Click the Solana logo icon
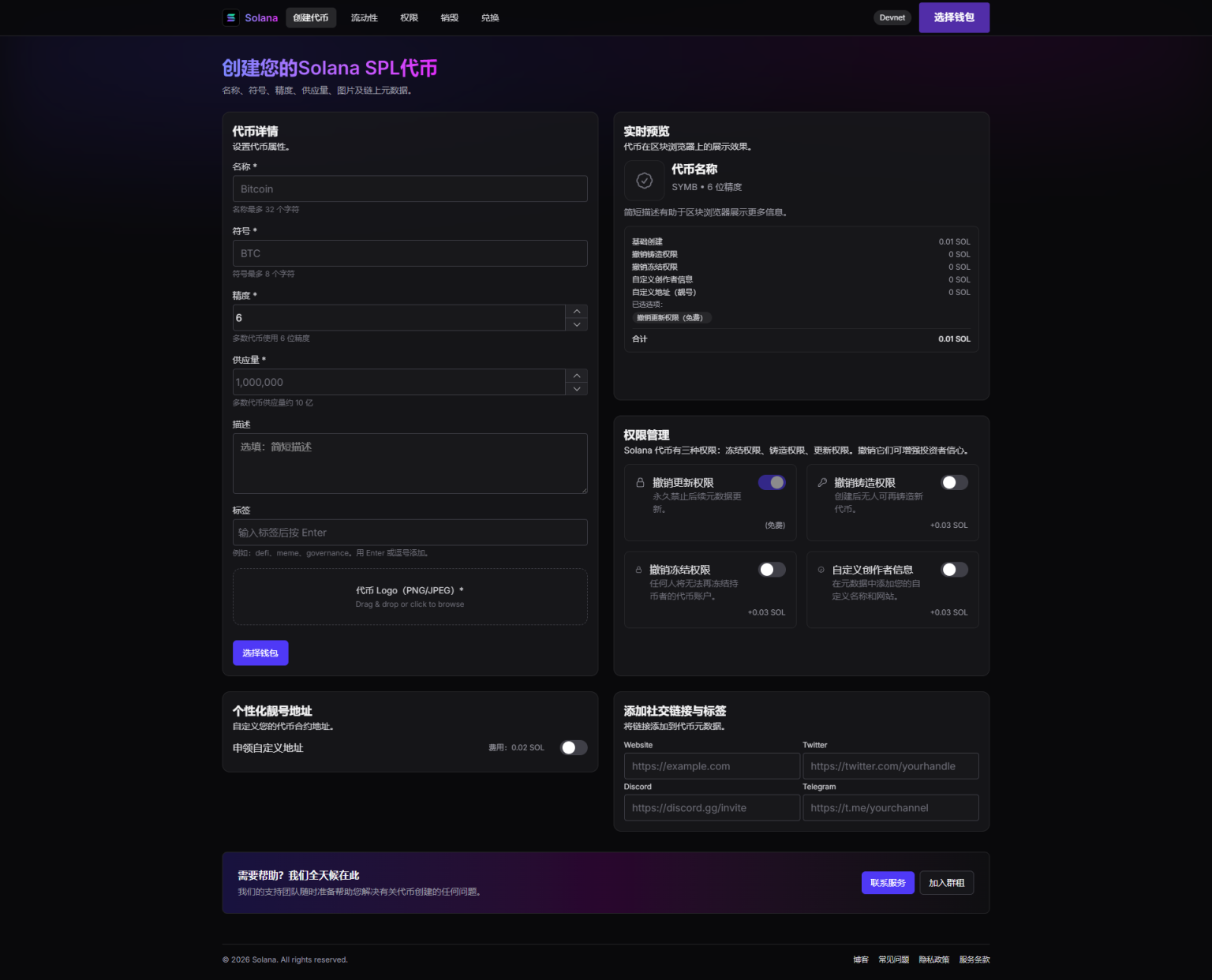The image size is (1212, 980). [231, 17]
